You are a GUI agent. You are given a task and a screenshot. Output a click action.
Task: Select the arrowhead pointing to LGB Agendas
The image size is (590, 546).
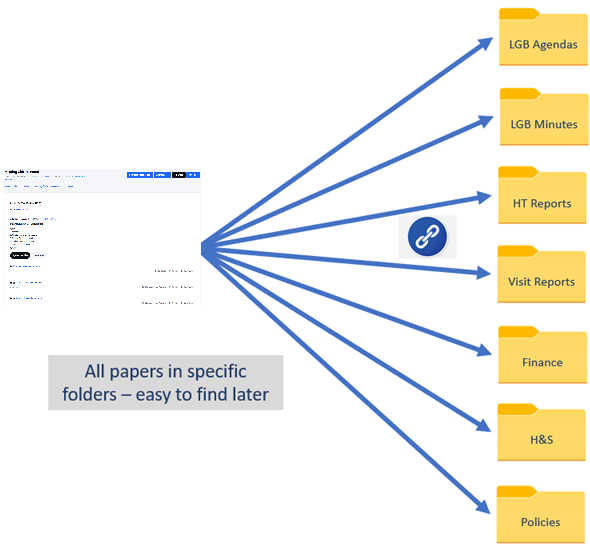click(x=485, y=44)
